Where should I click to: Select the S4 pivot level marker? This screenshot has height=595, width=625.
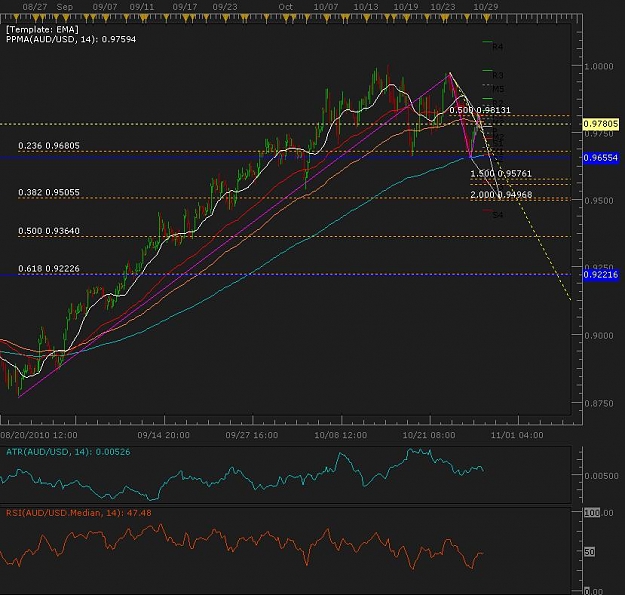coord(497,215)
